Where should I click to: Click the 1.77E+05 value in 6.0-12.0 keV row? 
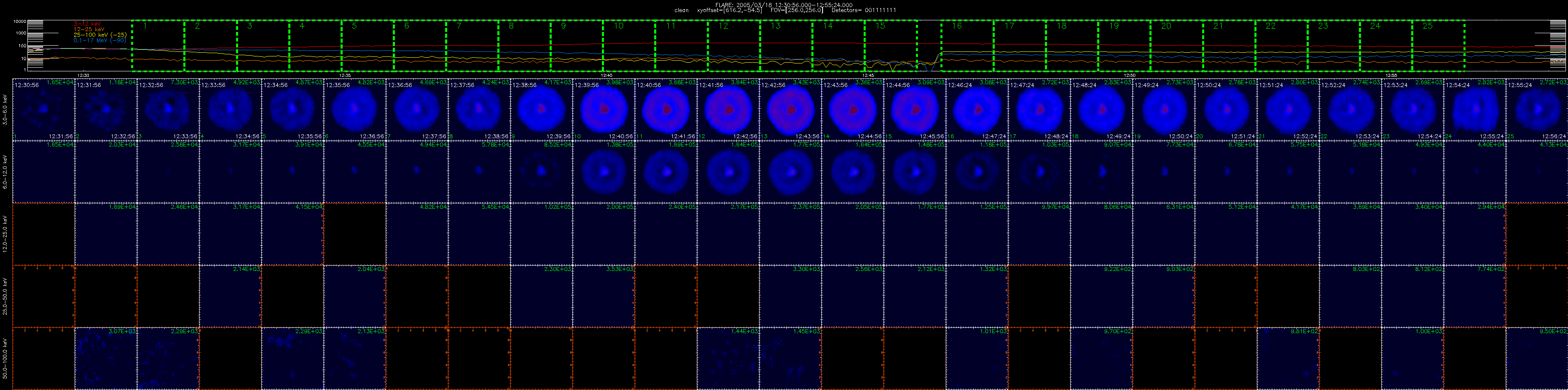pyautogui.click(x=807, y=144)
